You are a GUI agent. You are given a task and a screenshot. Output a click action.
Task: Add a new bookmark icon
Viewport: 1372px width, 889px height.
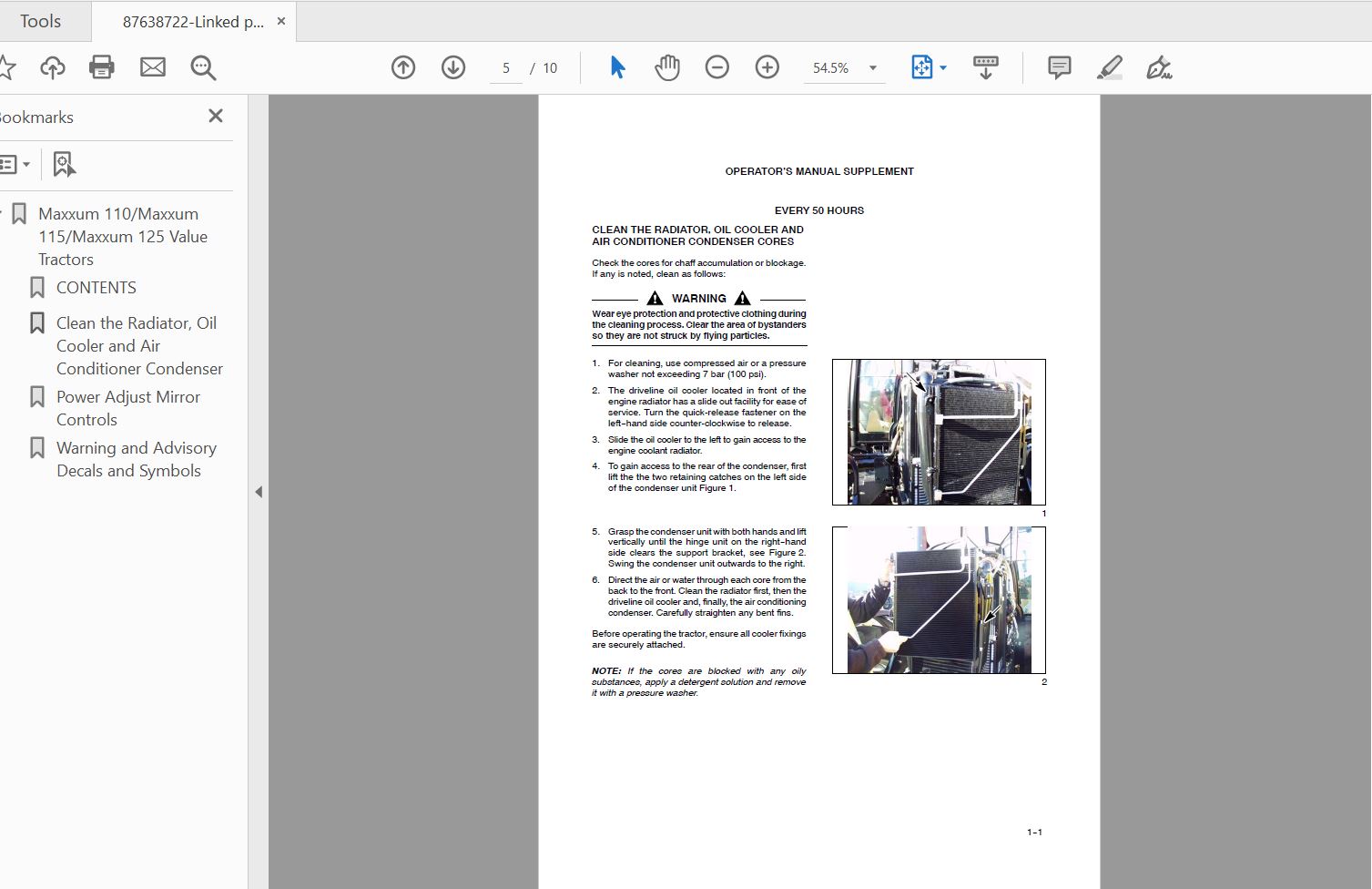click(x=64, y=165)
